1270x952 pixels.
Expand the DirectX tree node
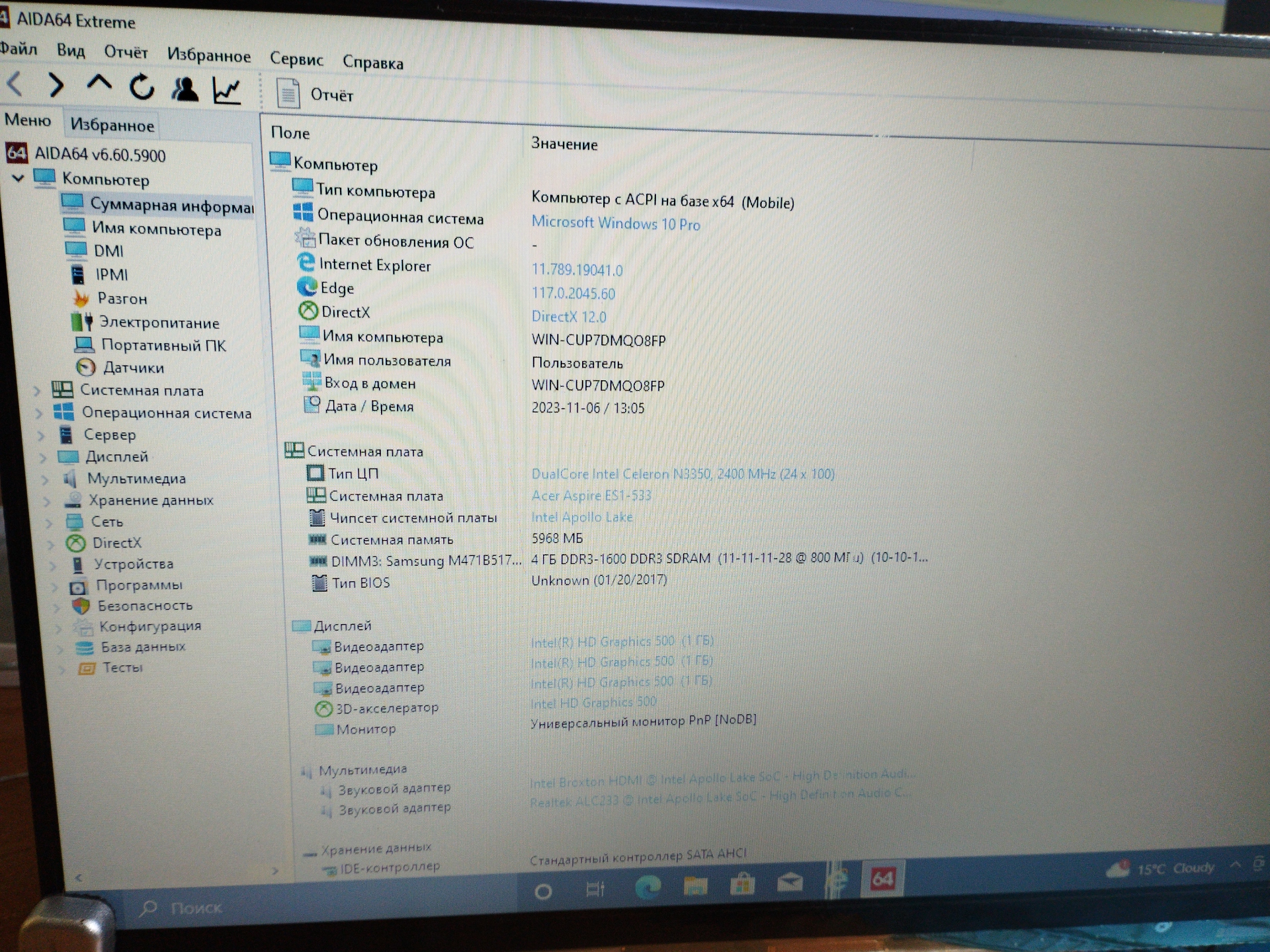51,544
